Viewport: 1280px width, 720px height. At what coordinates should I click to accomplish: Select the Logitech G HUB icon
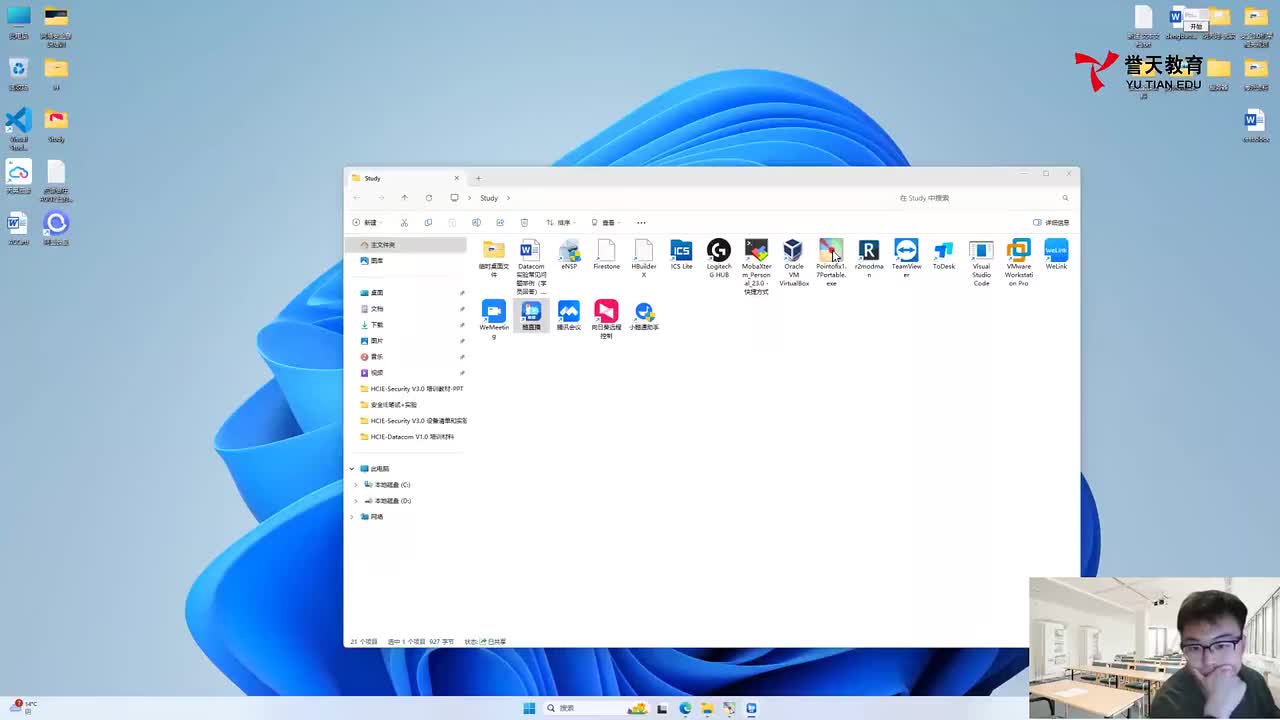719,258
